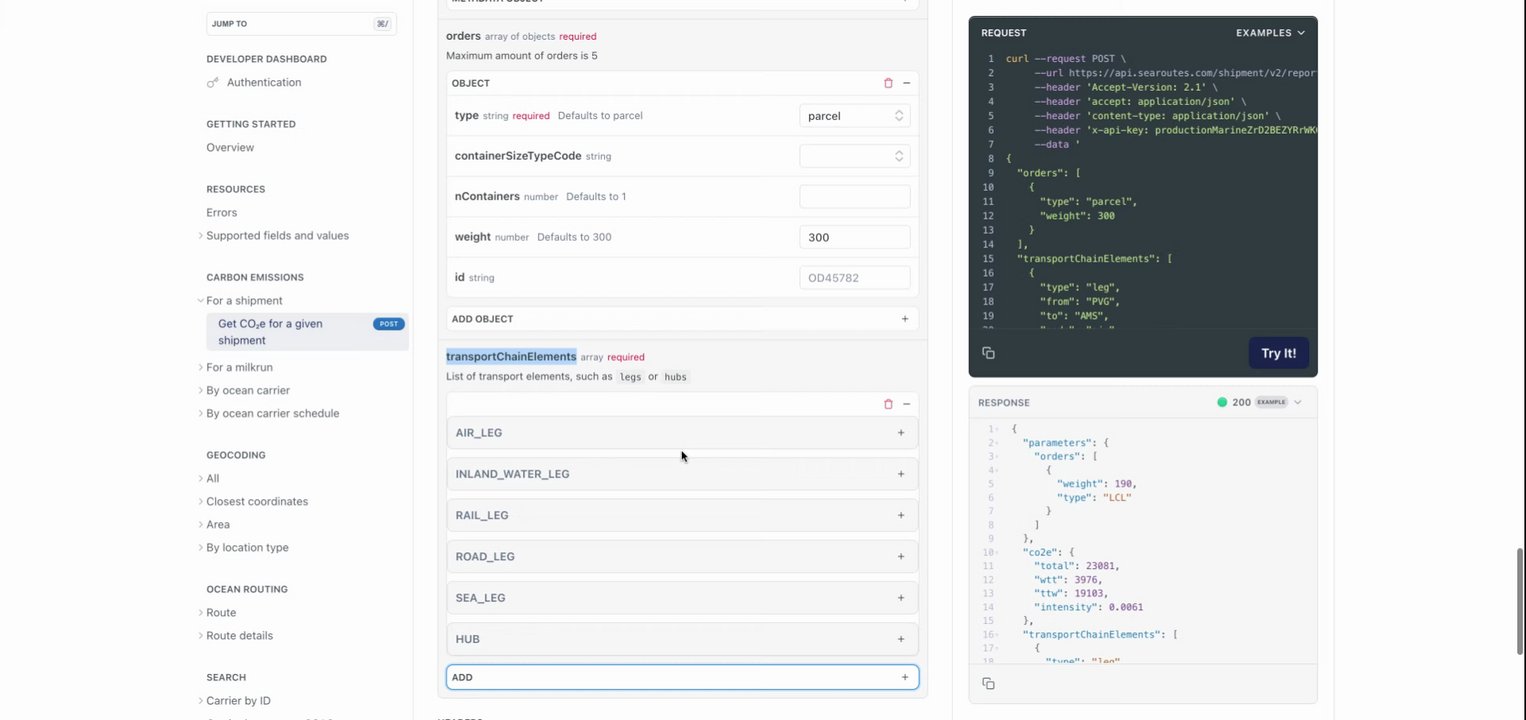Click the highlighted transportChainElements label
1526x720 pixels.
[x=511, y=356]
